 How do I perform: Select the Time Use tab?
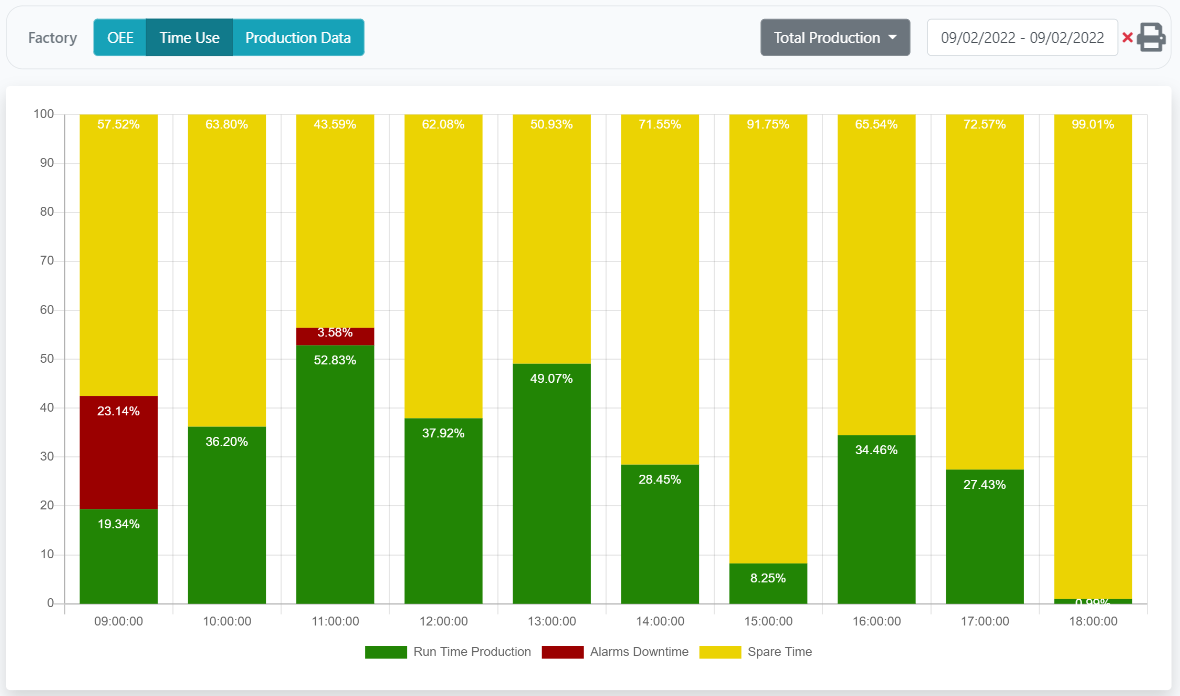click(189, 38)
